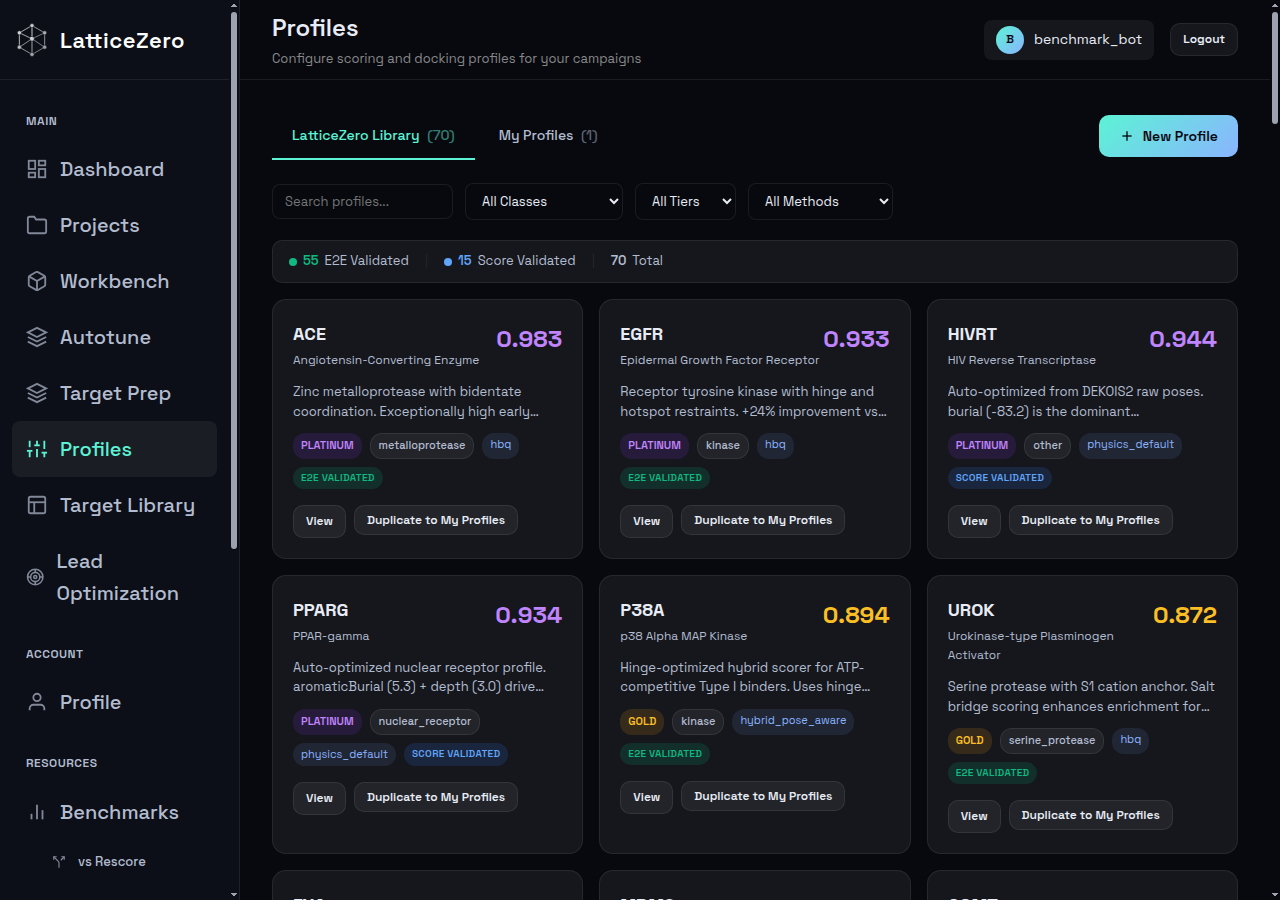Duplicate P38A to My Profiles

pyautogui.click(x=763, y=796)
